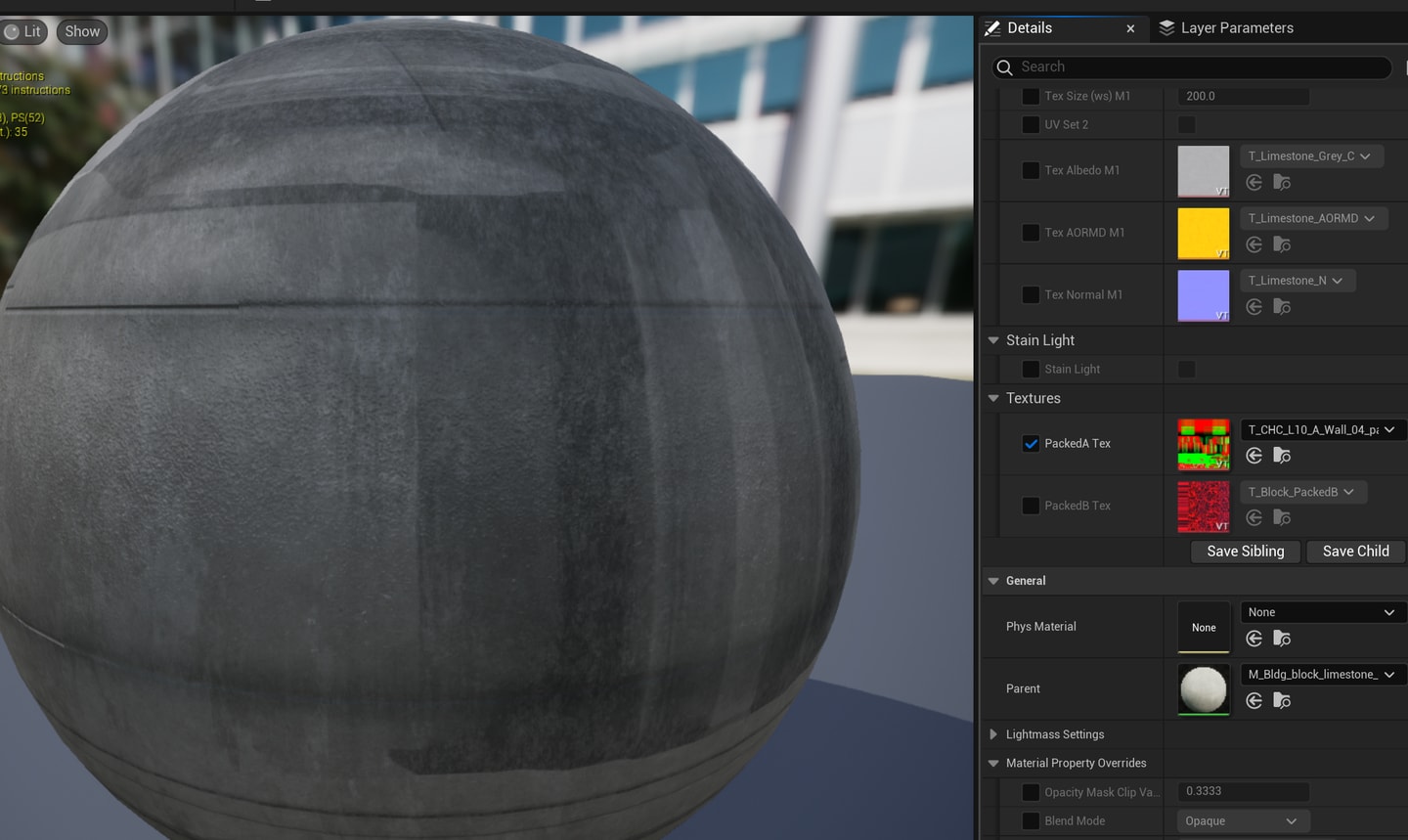The height and width of the screenshot is (840, 1408).
Task: Open the Phys Material None dropdown
Action: [1323, 612]
